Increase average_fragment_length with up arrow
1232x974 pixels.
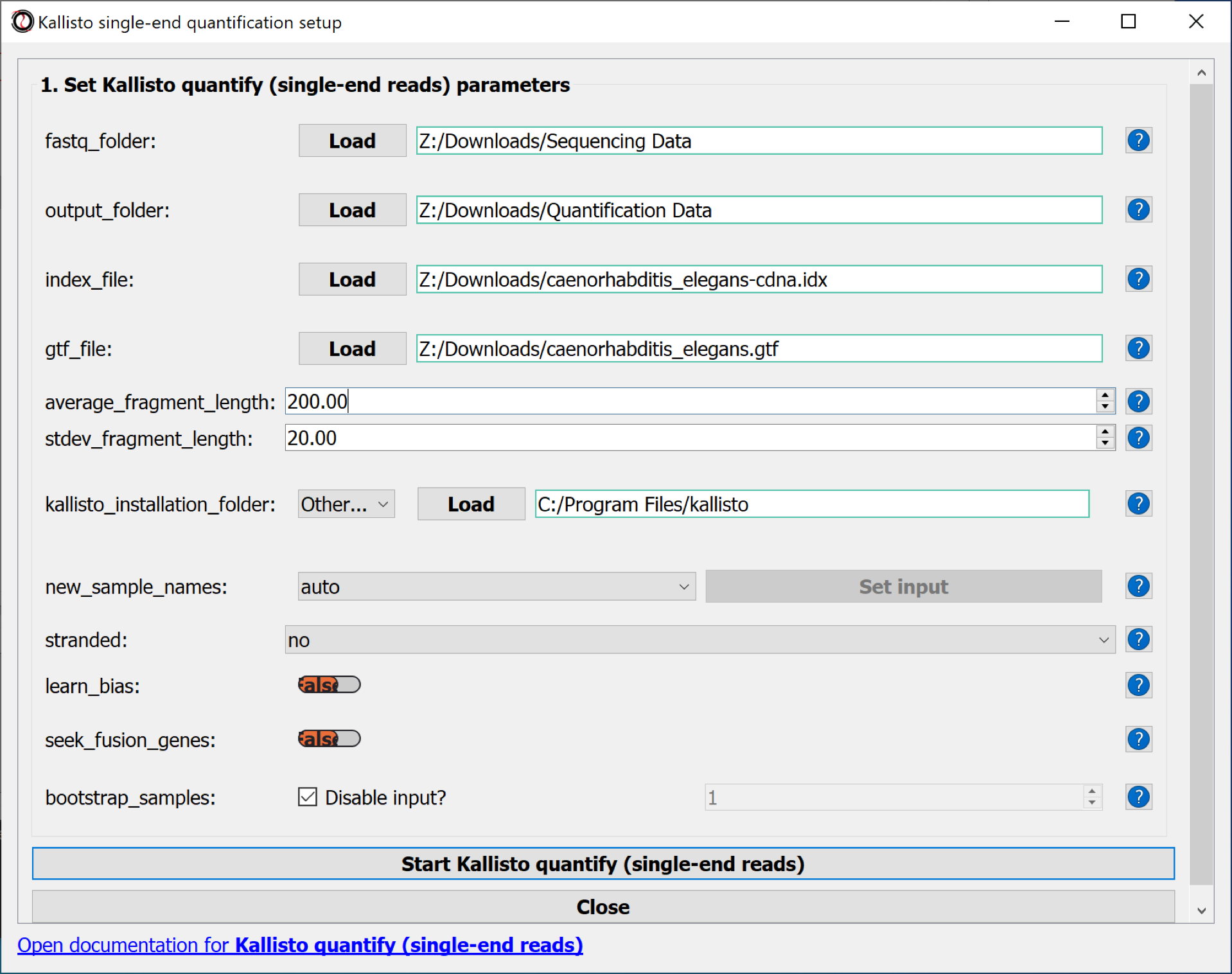tap(1105, 395)
